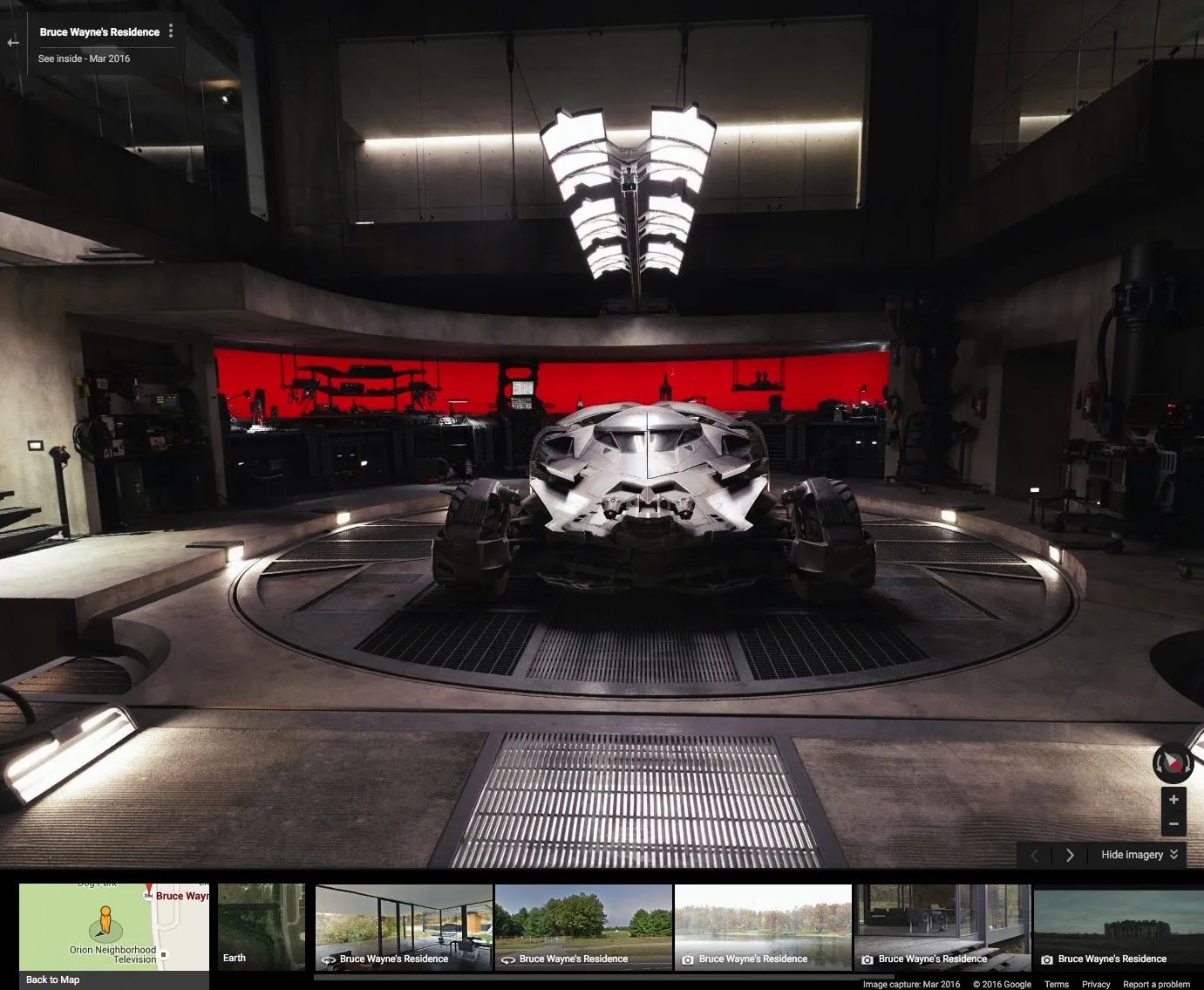The image size is (1204, 990).
Task: Zoom out with the minus button
Action: (1173, 823)
